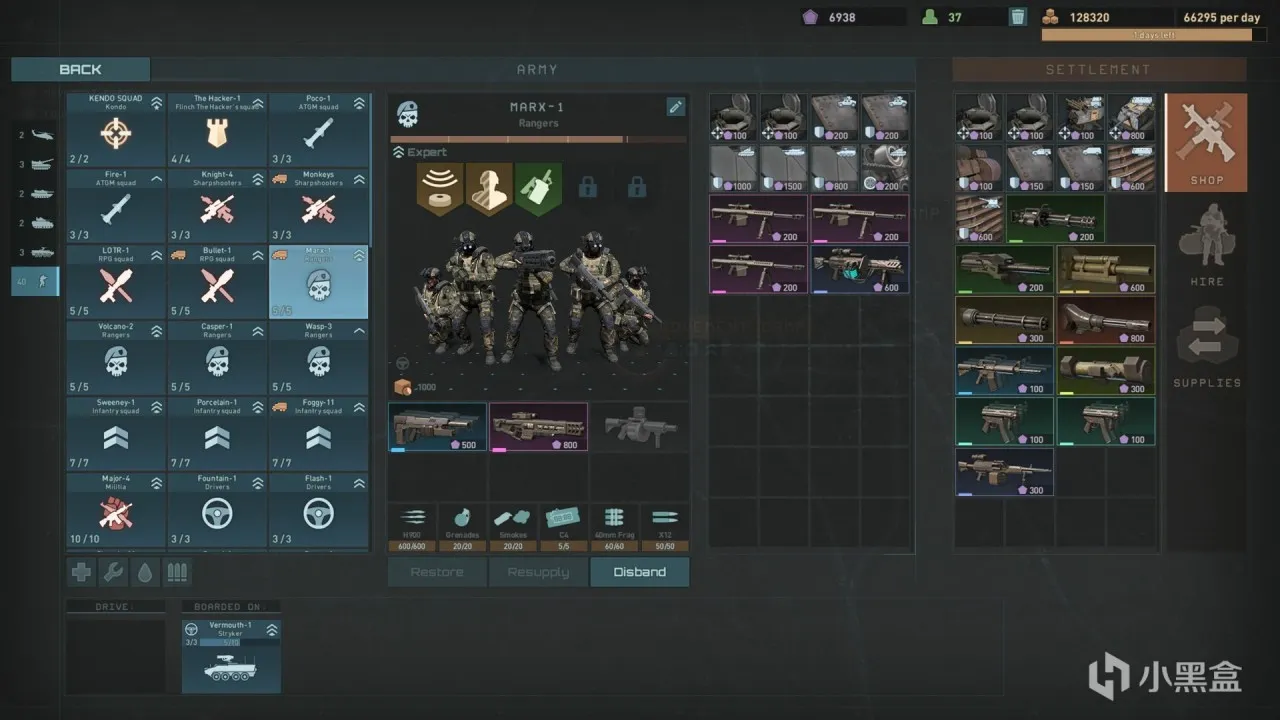Select the KENDO SQUAD crosshair card
1280x720 pixels.
tap(117, 130)
